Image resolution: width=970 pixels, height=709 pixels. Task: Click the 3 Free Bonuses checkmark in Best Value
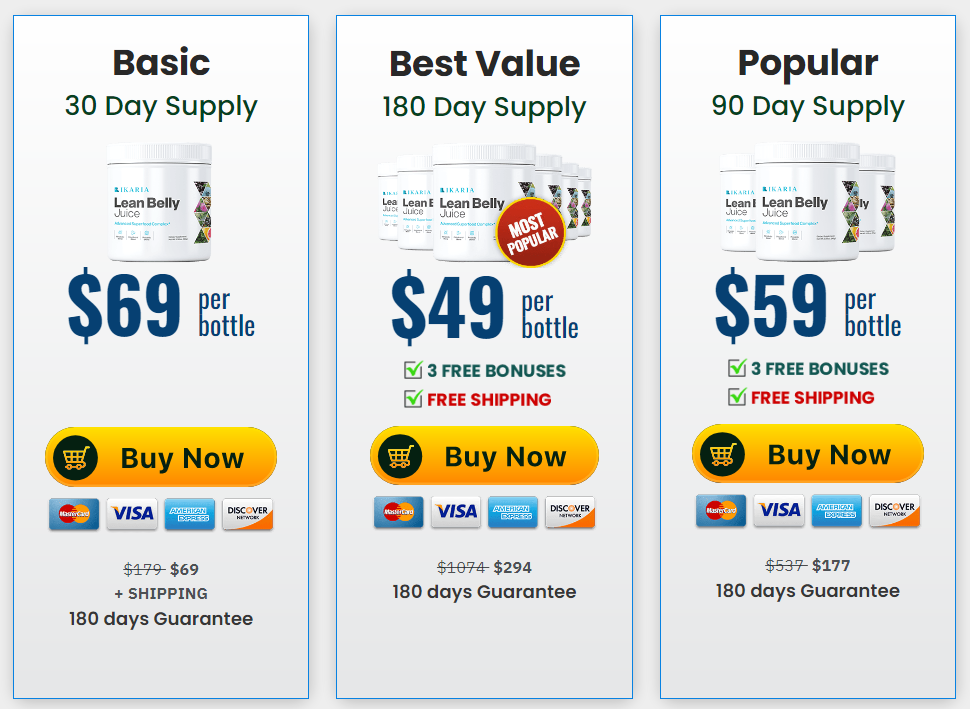(x=413, y=369)
